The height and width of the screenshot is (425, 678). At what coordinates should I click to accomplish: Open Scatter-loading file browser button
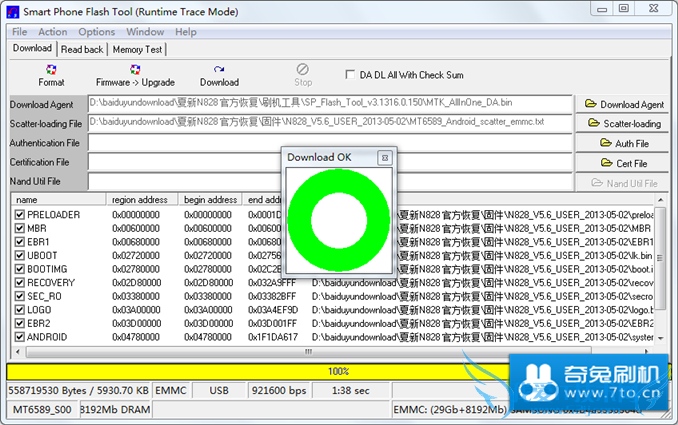[x=625, y=124]
